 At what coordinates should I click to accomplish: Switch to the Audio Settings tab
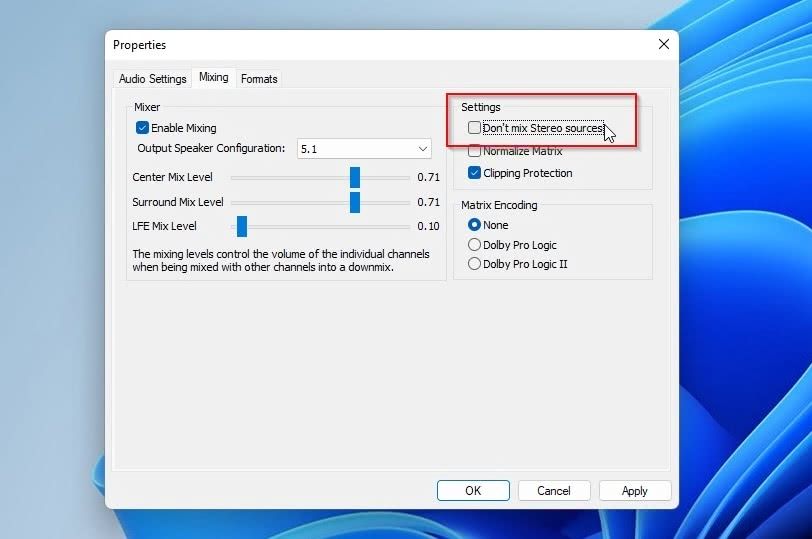coord(153,79)
